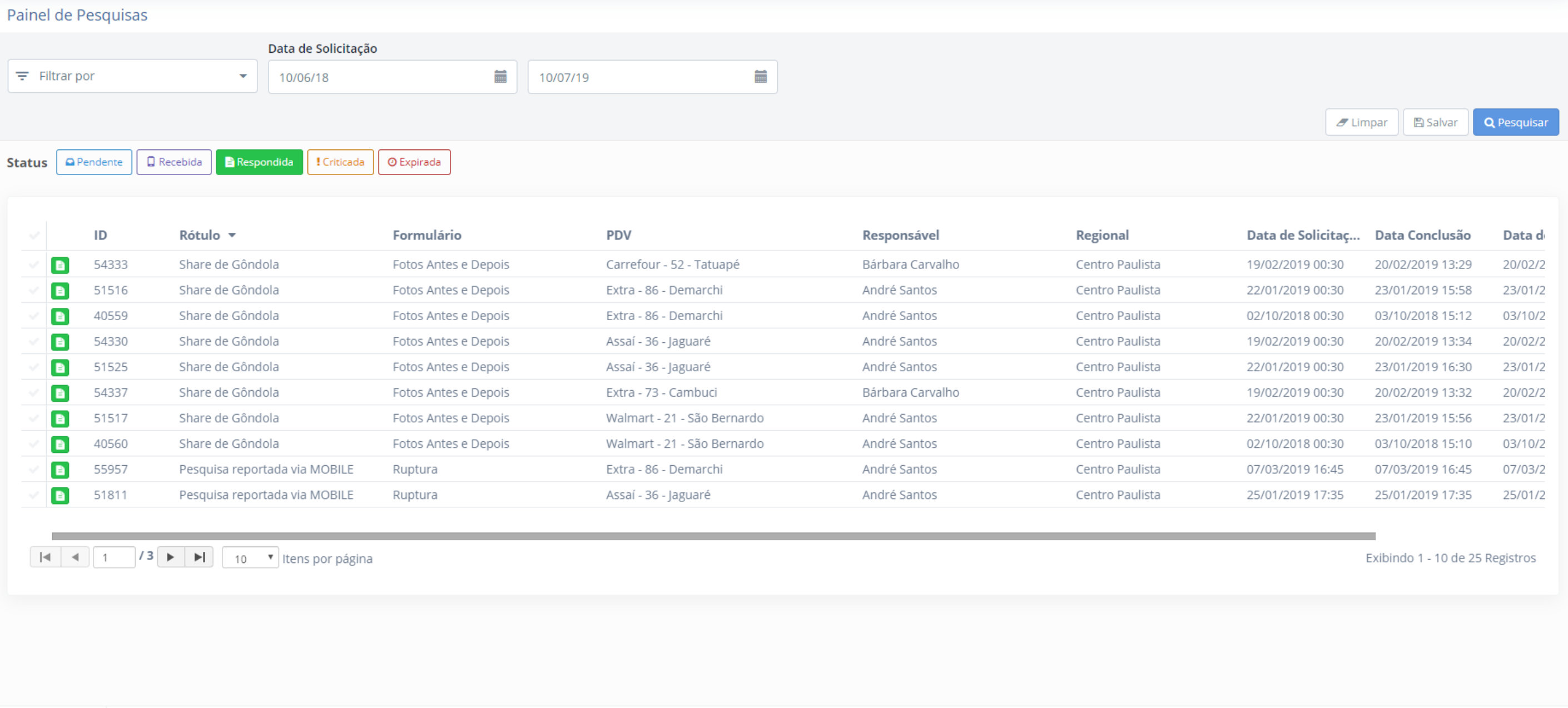Screen dimensions: 1568x708
Task: Go to next results page
Action: (x=171, y=557)
